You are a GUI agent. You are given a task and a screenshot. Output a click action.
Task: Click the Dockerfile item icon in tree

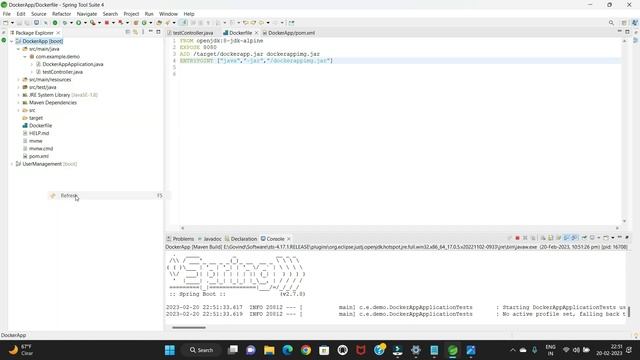(x=25, y=126)
